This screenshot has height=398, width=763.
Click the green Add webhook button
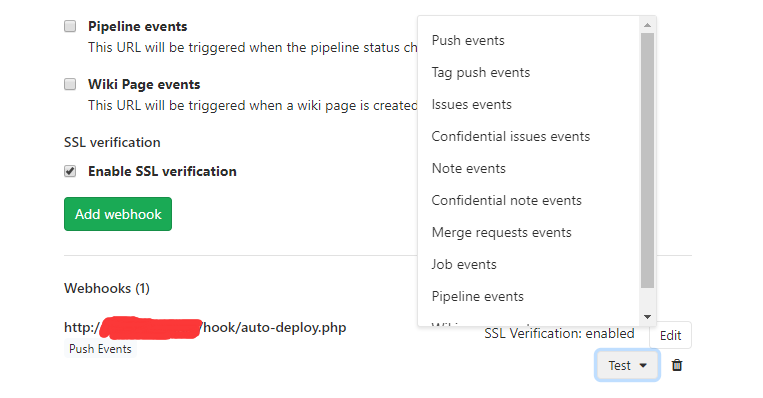(118, 214)
